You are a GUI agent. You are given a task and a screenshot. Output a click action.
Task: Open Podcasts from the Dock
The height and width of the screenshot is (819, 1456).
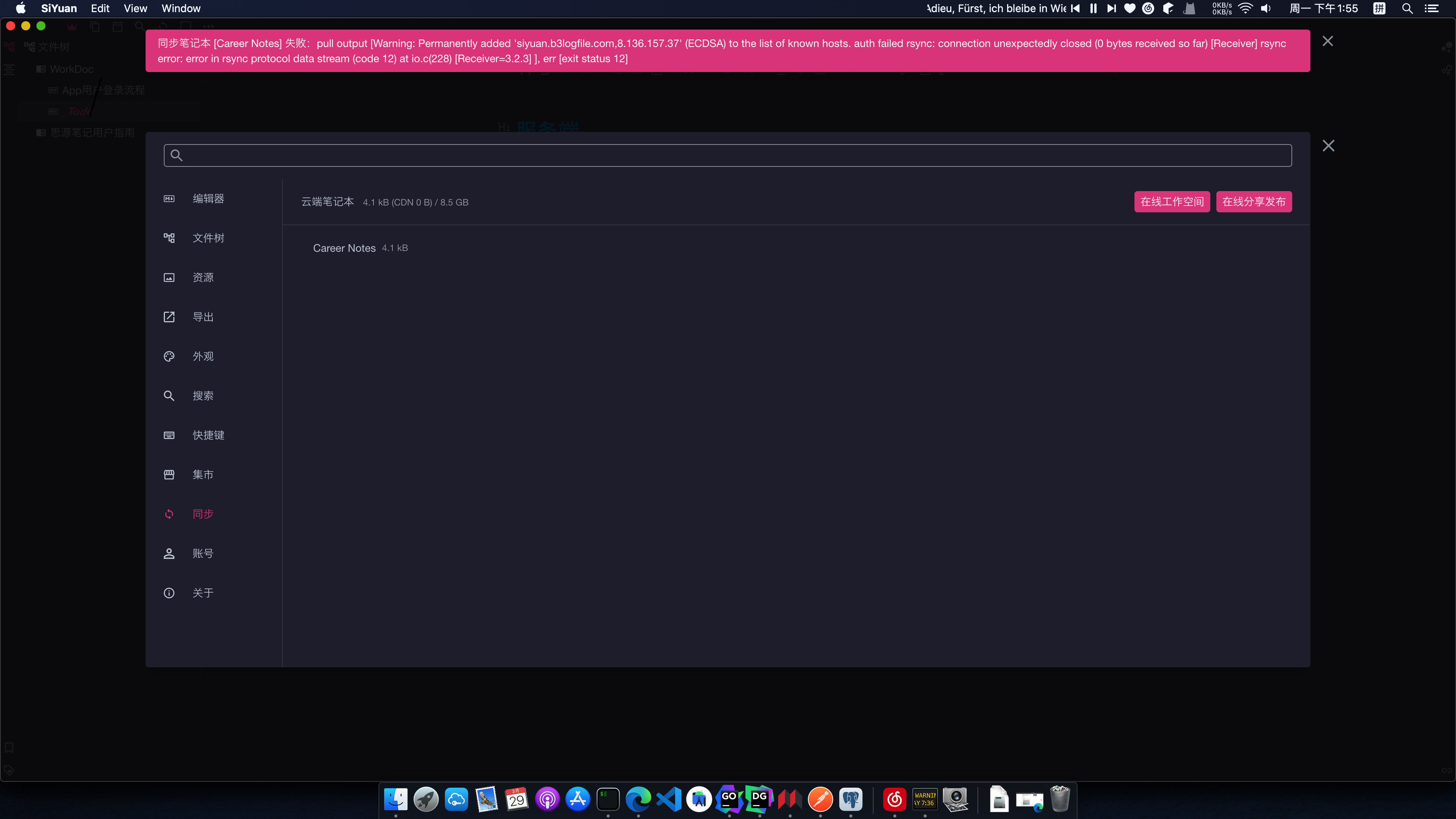[x=547, y=800]
